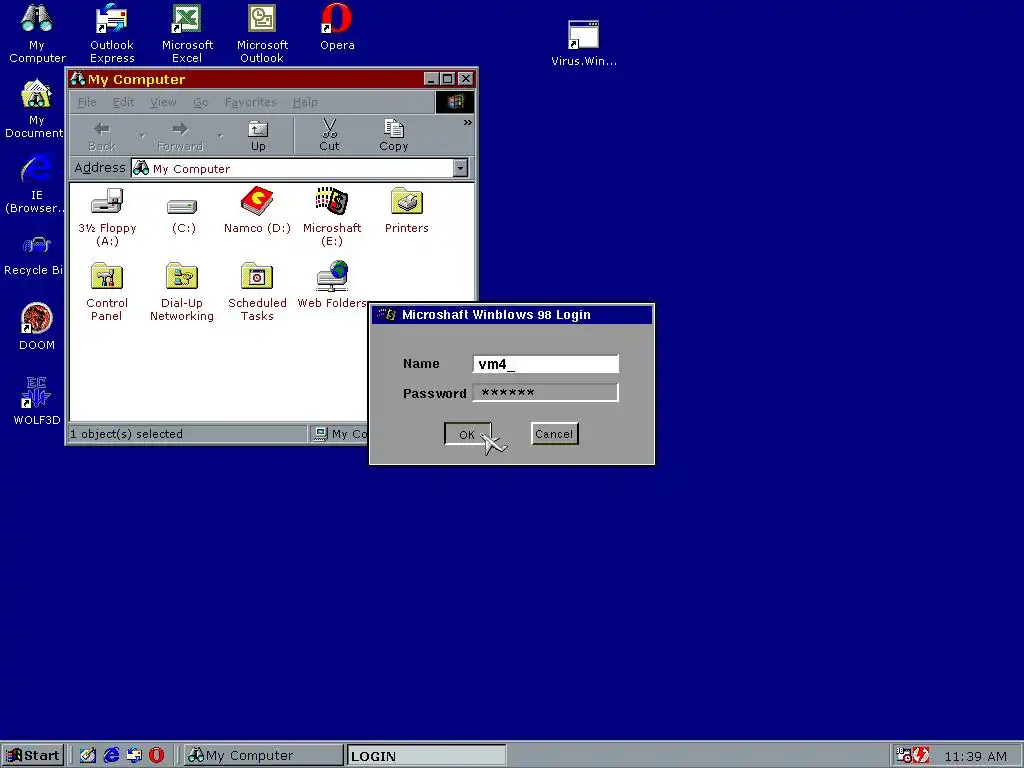Click the Forward toolbar button
Viewport: 1024px width, 768px height.
coord(180,136)
